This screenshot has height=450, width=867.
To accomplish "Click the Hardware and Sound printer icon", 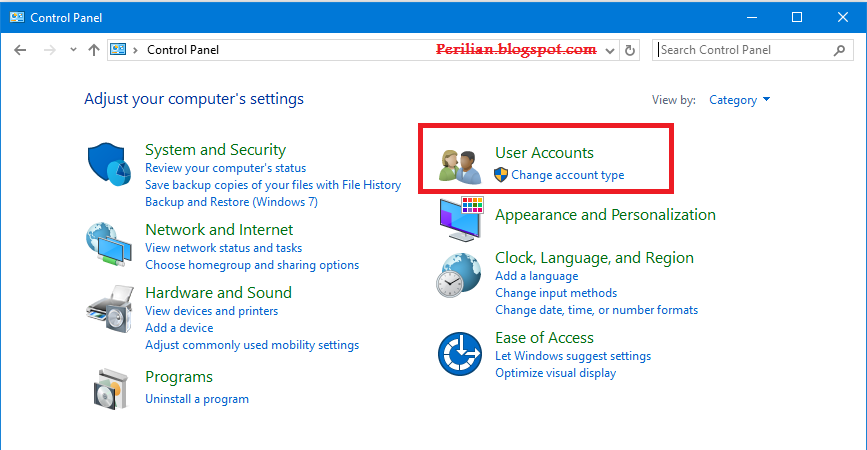I will pos(110,314).
